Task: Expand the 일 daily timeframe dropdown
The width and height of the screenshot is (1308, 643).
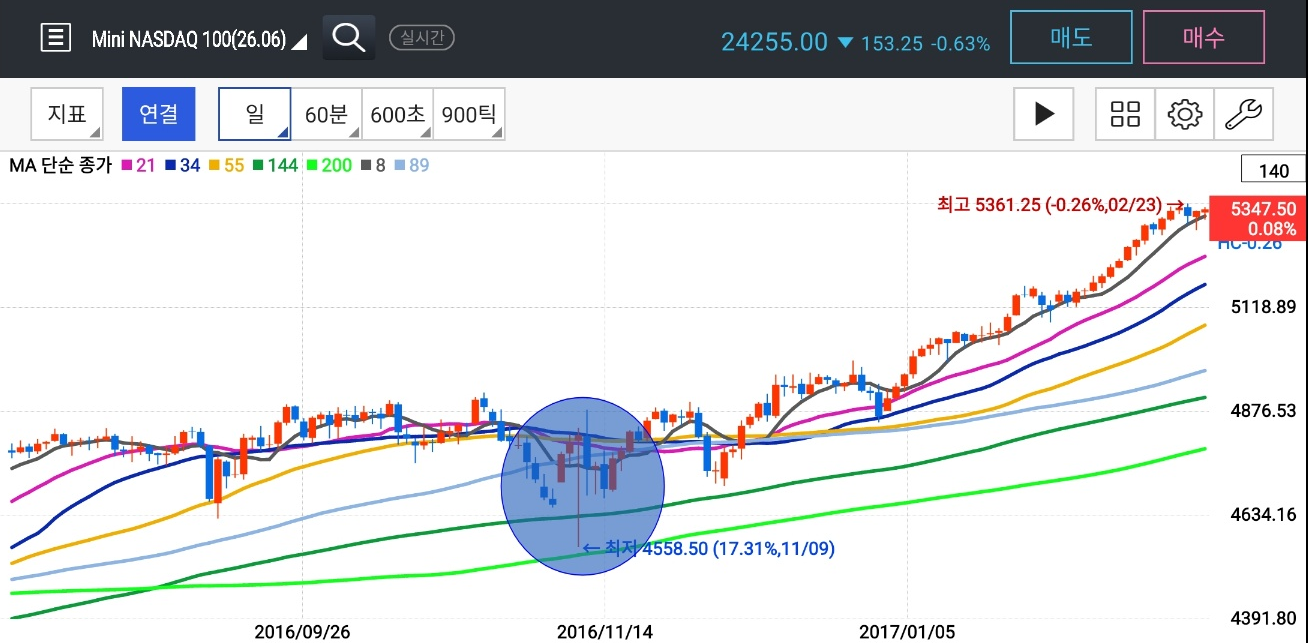Action: pos(255,114)
